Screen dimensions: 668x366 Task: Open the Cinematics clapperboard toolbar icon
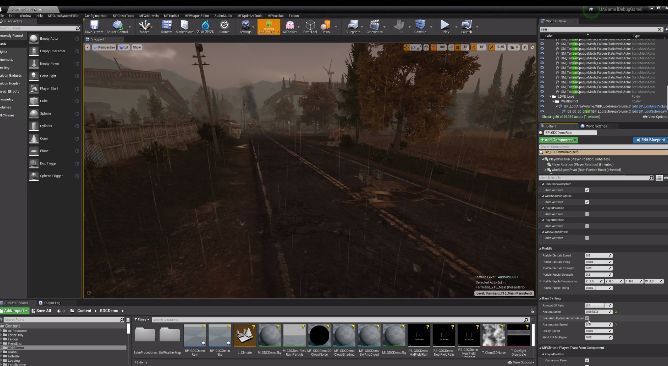374,26
